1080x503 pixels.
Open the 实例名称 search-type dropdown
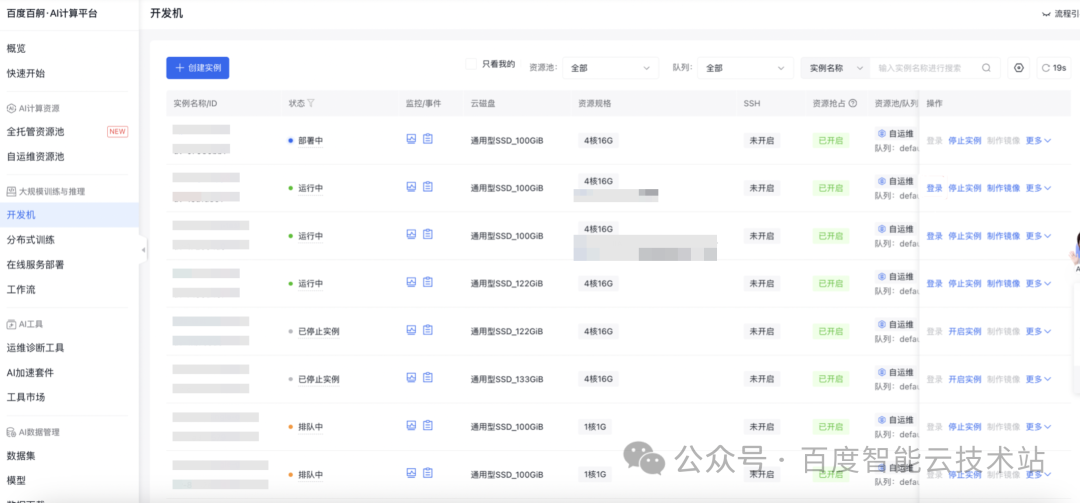point(835,68)
